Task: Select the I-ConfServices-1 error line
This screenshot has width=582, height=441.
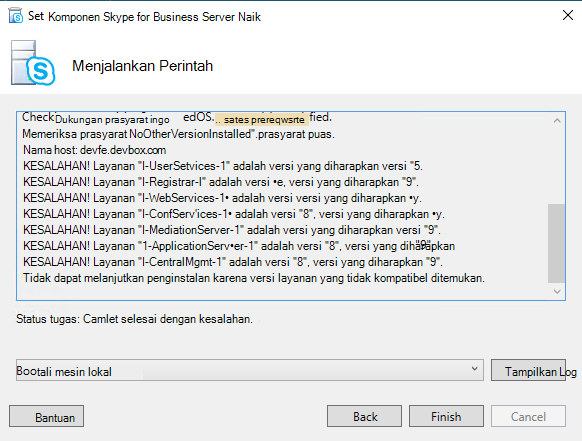Action: [x=233, y=214]
